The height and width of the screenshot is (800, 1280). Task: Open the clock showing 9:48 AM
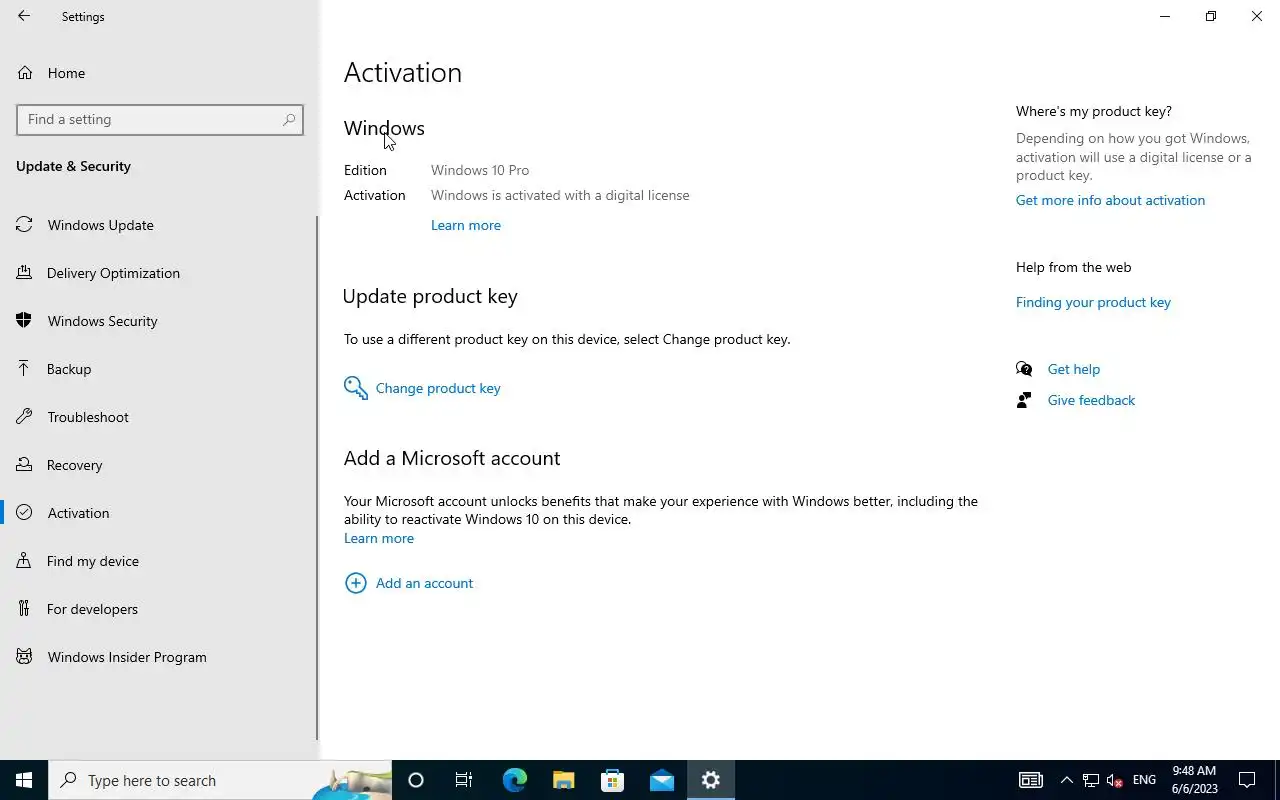1194,780
